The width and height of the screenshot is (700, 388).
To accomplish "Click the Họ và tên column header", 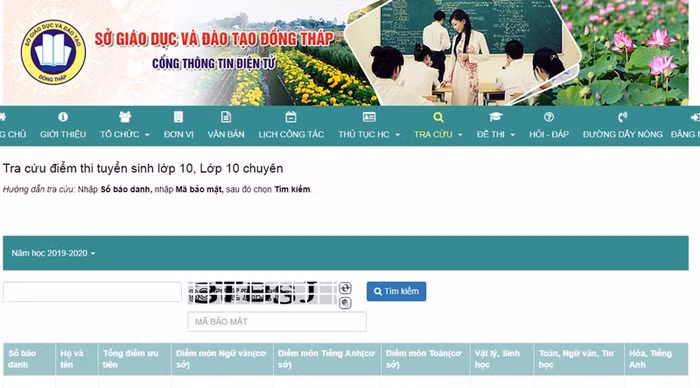I will click(x=76, y=359).
